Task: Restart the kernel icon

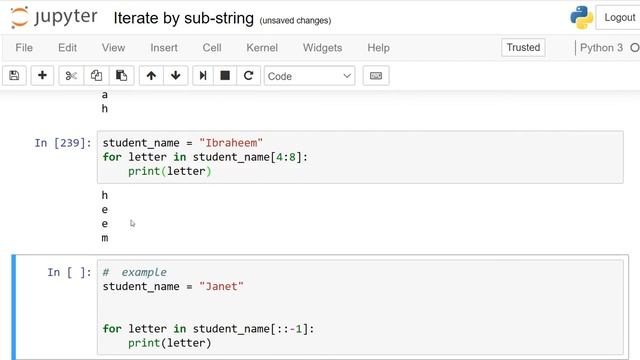Action: (248, 76)
